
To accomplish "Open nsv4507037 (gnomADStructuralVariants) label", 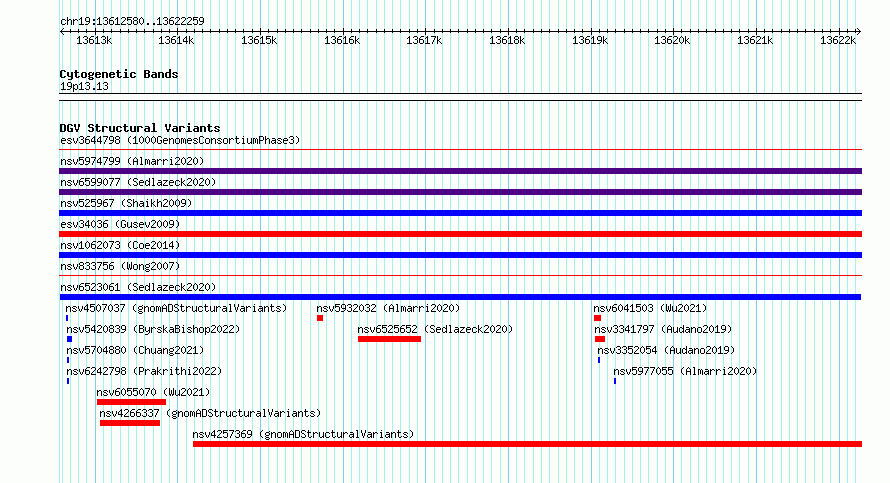I will [x=176, y=308].
